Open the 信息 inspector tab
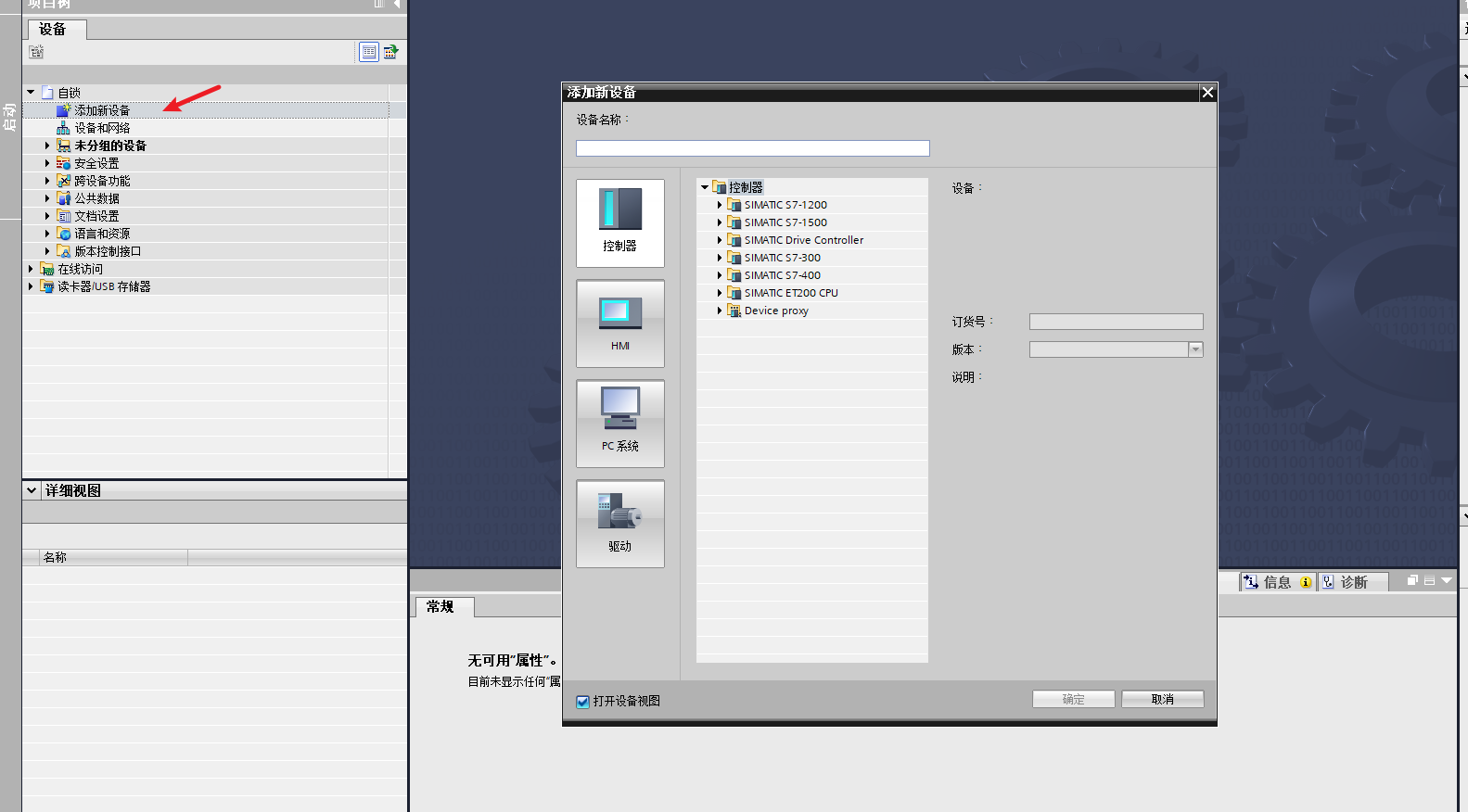Image resolution: width=1468 pixels, height=812 pixels. click(1277, 582)
